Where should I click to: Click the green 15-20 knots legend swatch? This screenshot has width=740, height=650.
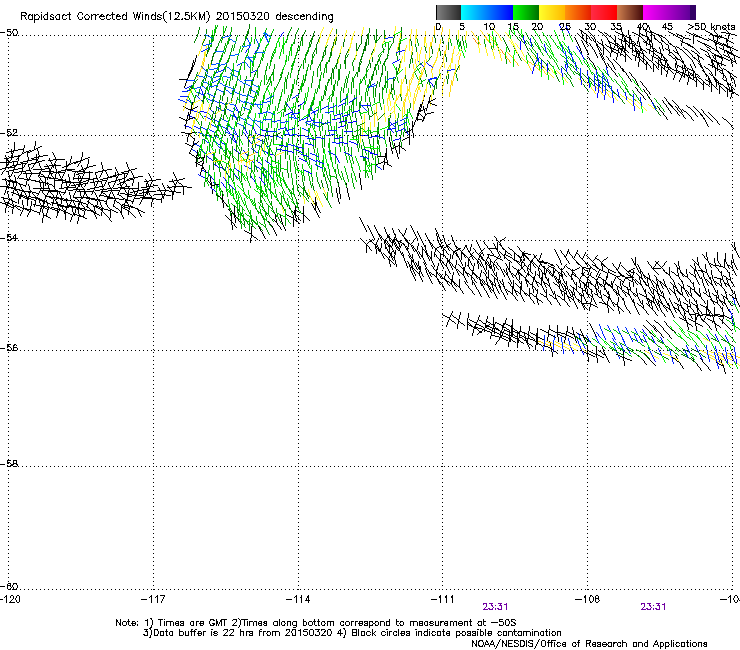click(x=526, y=12)
